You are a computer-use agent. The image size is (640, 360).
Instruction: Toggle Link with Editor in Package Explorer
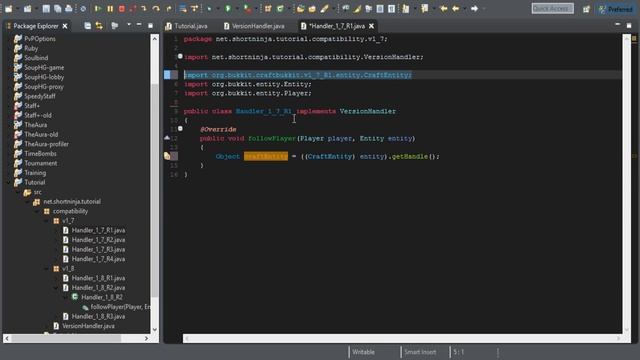(99, 26)
